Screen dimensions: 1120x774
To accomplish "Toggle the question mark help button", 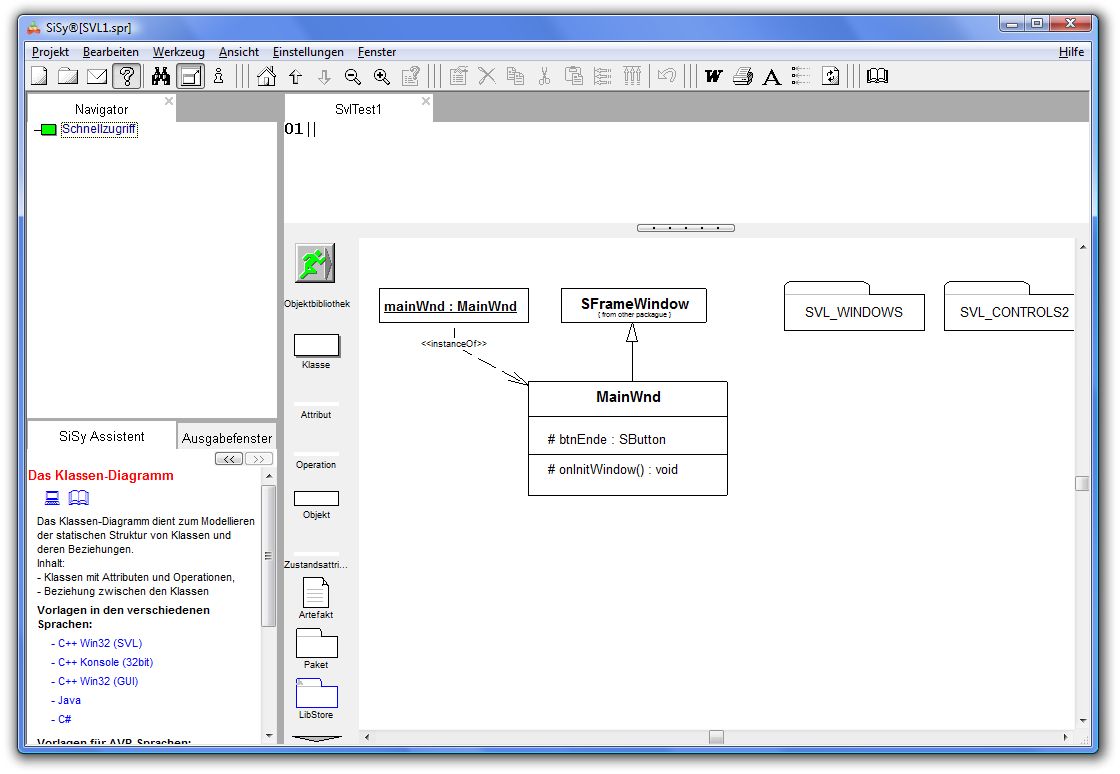I will (x=126, y=76).
